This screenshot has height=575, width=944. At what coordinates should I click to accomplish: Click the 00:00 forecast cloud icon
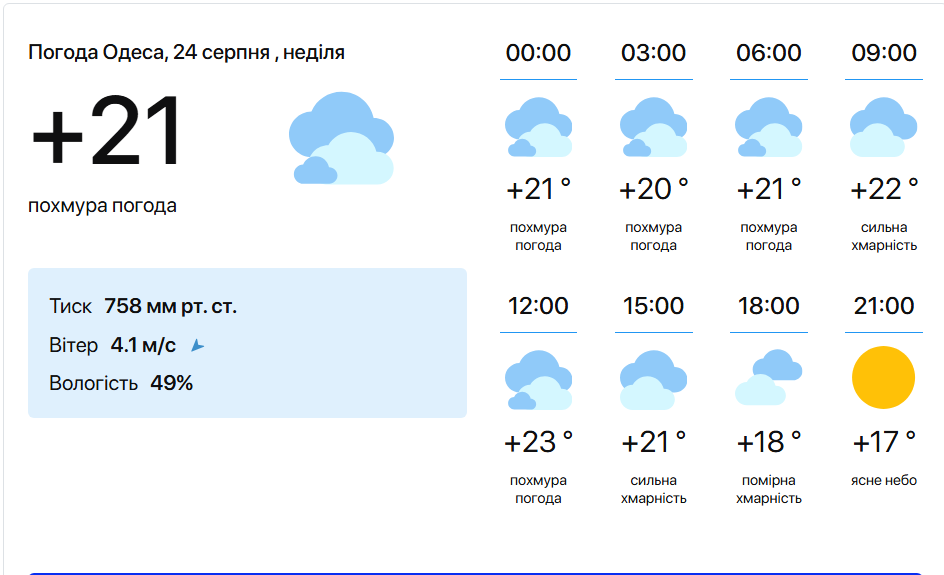(538, 128)
